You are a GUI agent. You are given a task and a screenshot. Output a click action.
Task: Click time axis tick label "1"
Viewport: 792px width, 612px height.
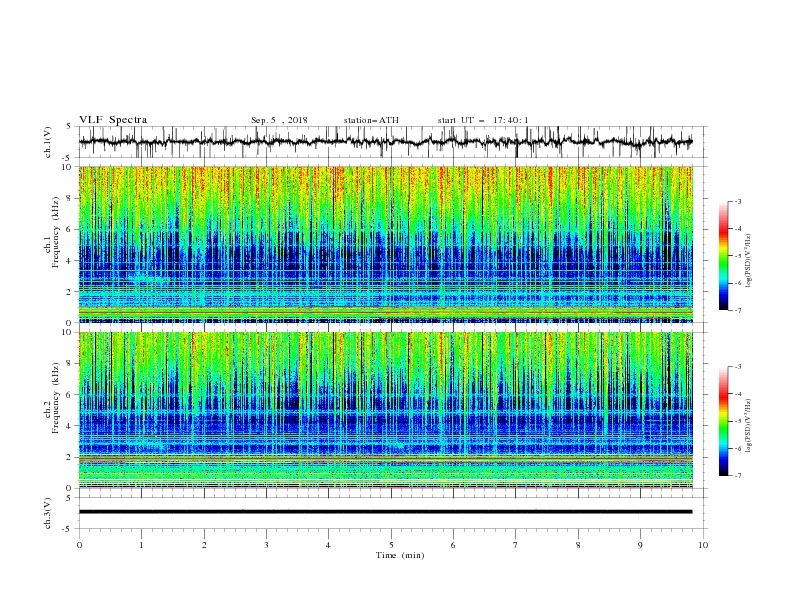pos(141,545)
